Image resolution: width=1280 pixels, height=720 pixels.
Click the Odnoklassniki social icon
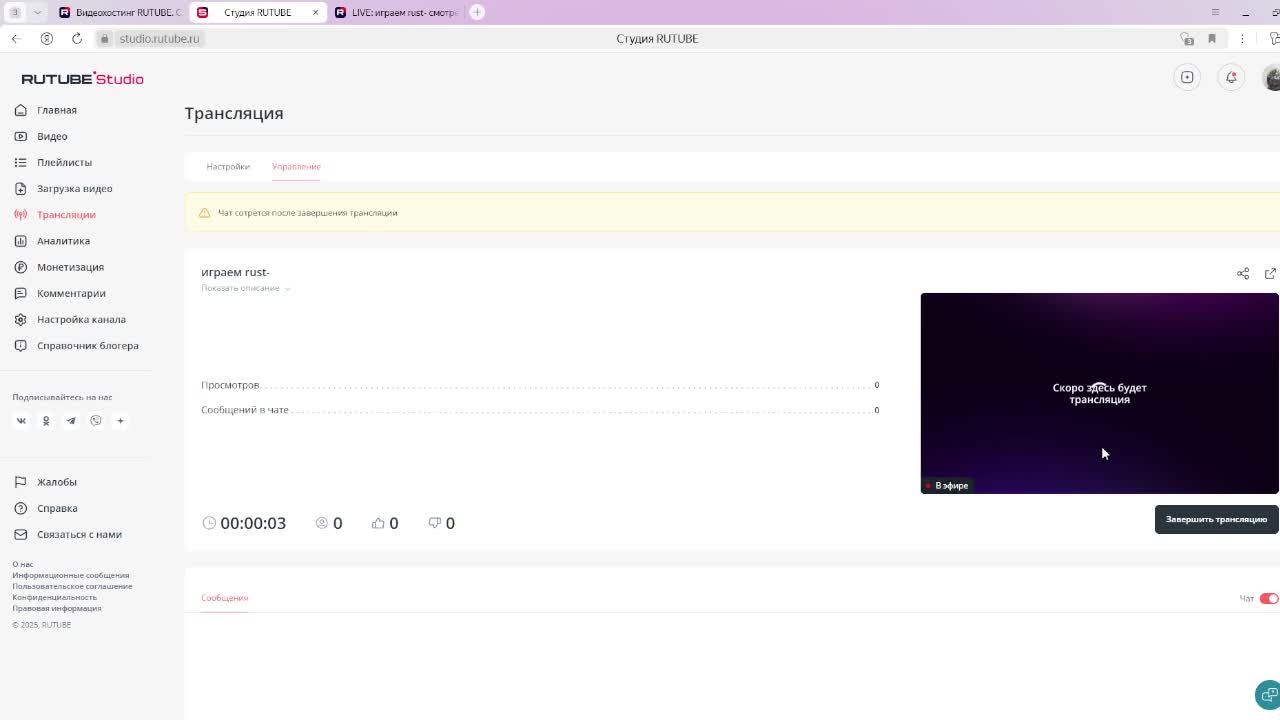[x=46, y=421]
